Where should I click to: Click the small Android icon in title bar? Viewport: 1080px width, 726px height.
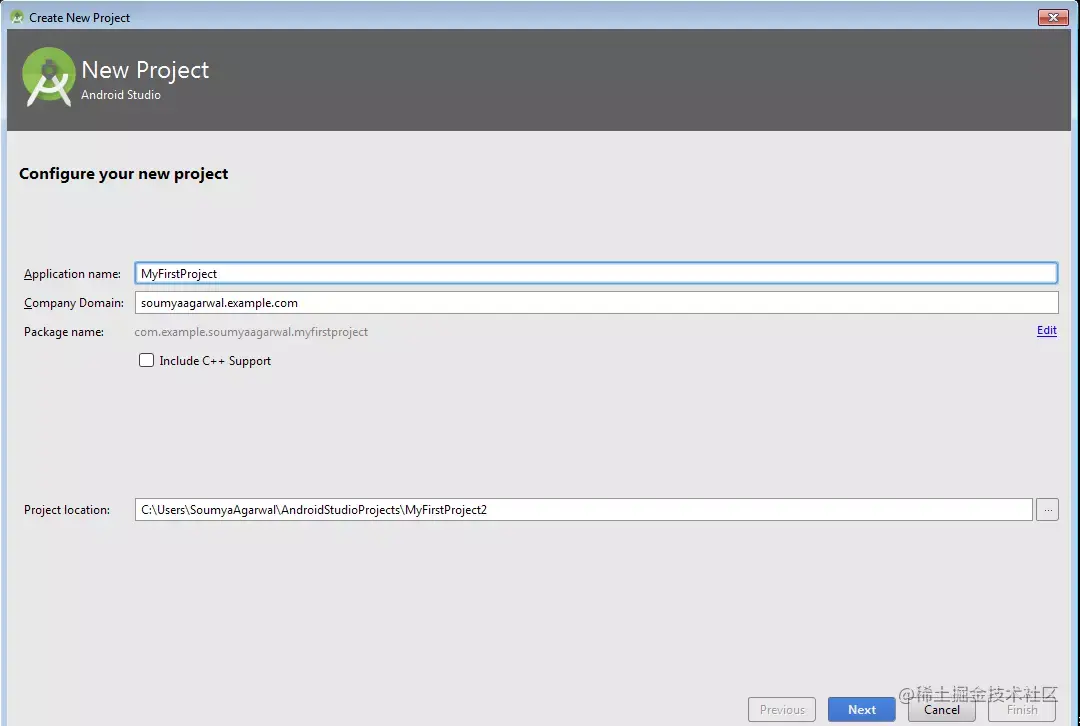pyautogui.click(x=17, y=17)
